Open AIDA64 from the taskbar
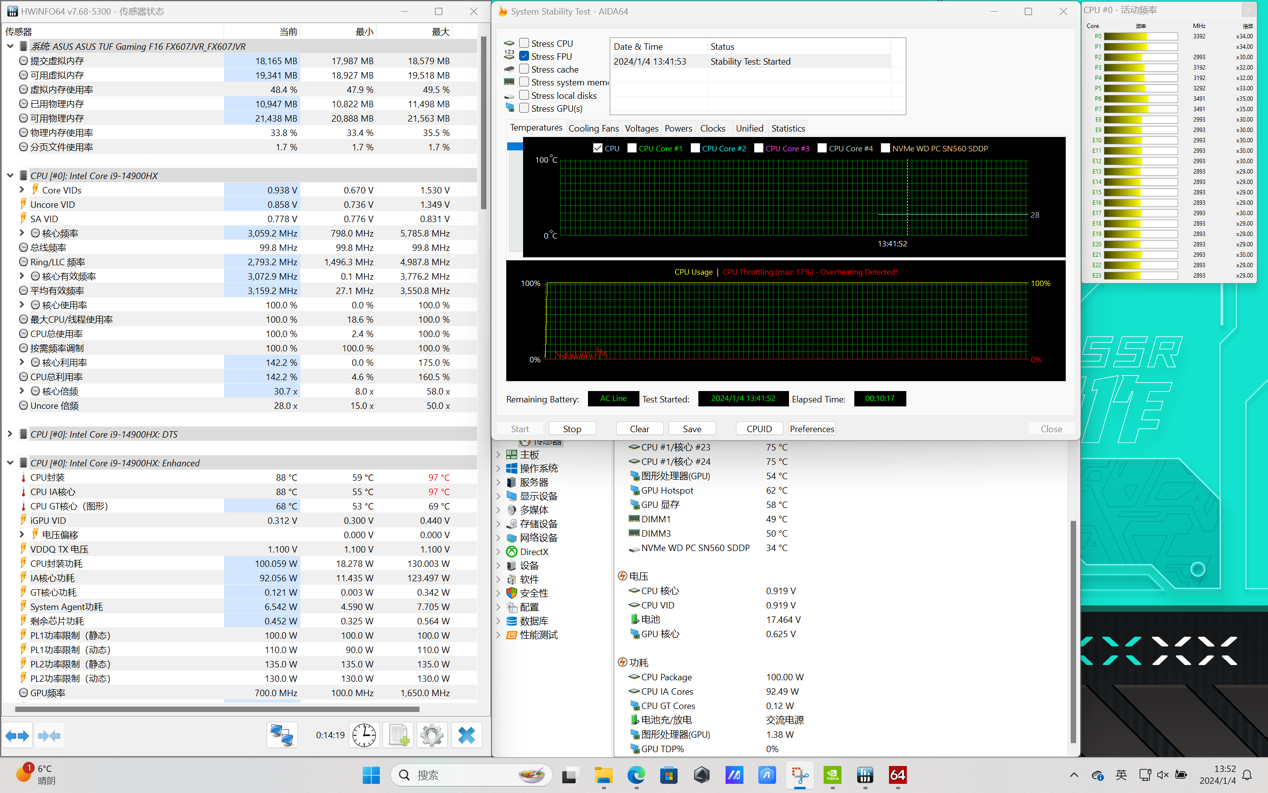 click(897, 775)
